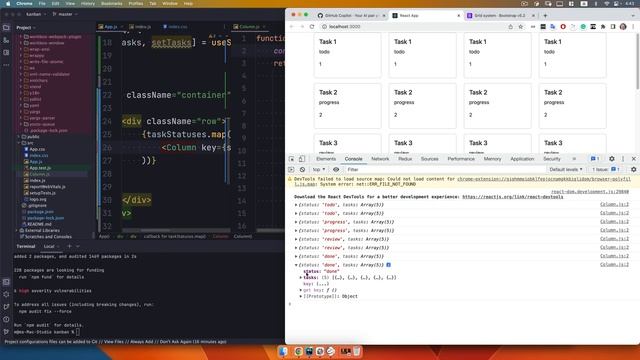The height and width of the screenshot is (360, 640).
Task: Open Chrome from the Dock
Action: (x=298, y=351)
